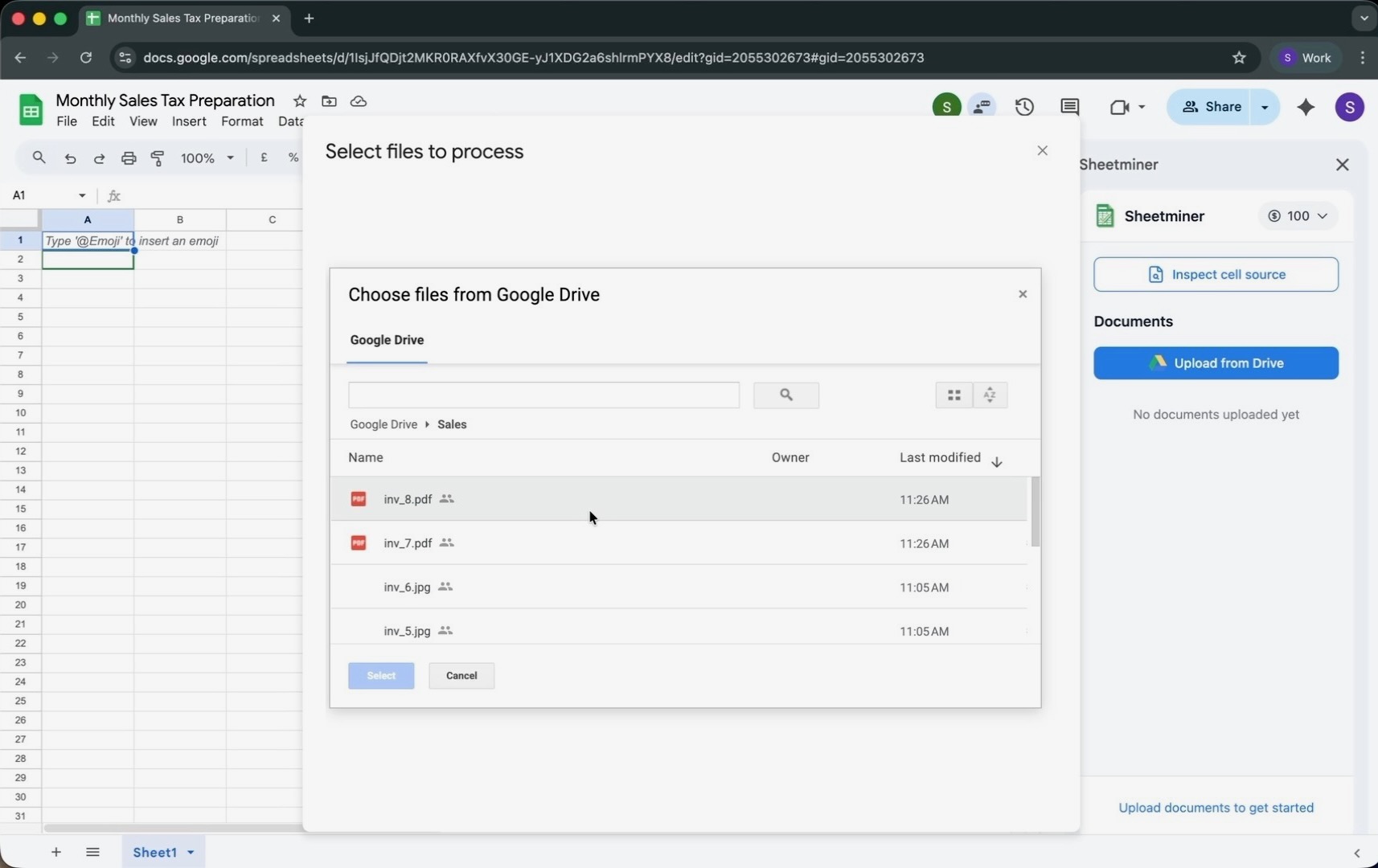
Task: Open the comments icon in header
Action: coord(1069,107)
